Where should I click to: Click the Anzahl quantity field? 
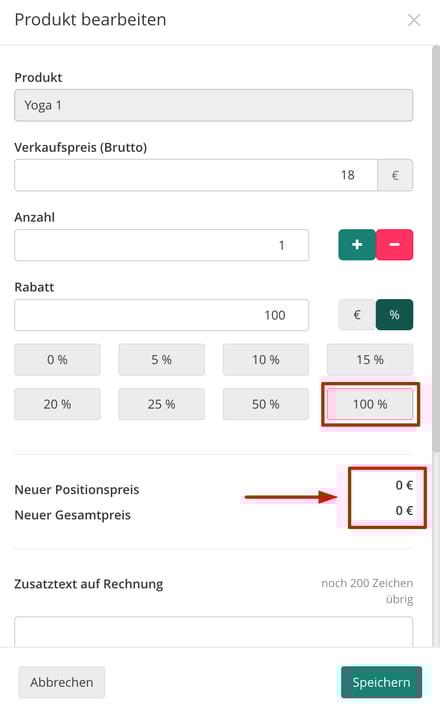(x=161, y=245)
